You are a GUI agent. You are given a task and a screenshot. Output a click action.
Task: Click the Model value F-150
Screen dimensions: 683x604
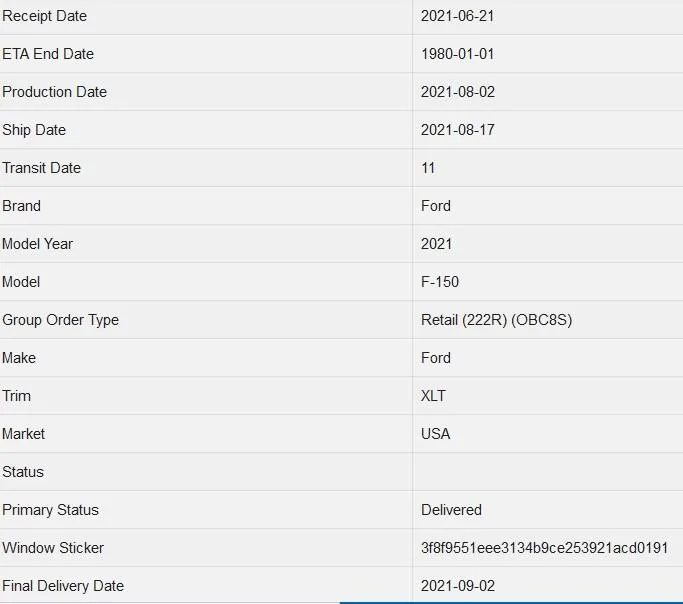440,282
